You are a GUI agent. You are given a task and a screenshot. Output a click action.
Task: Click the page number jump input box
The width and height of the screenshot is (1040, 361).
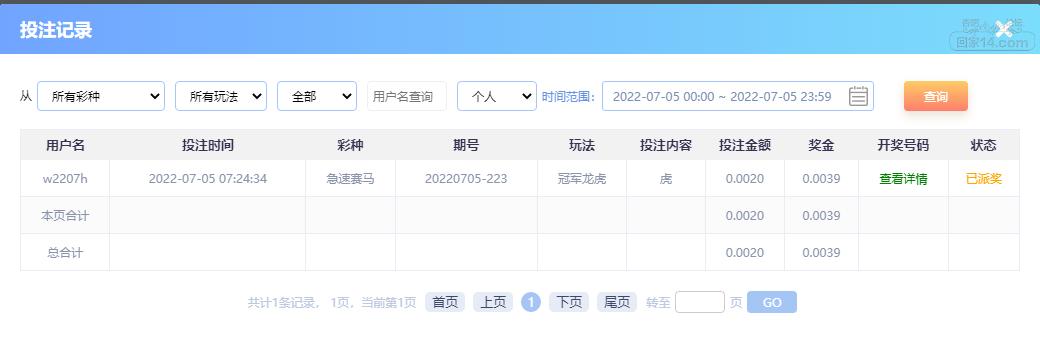[x=700, y=303]
